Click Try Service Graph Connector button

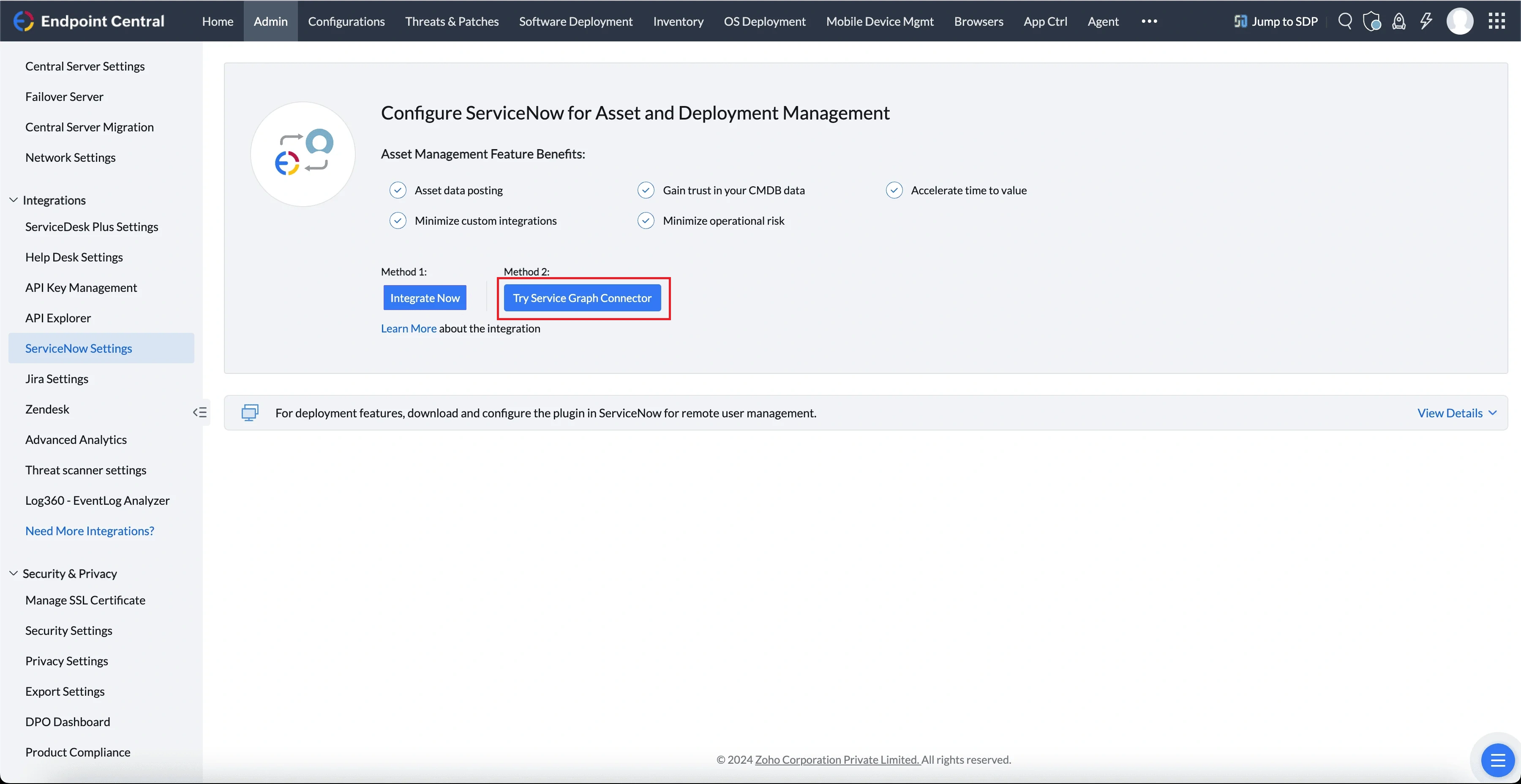point(582,297)
